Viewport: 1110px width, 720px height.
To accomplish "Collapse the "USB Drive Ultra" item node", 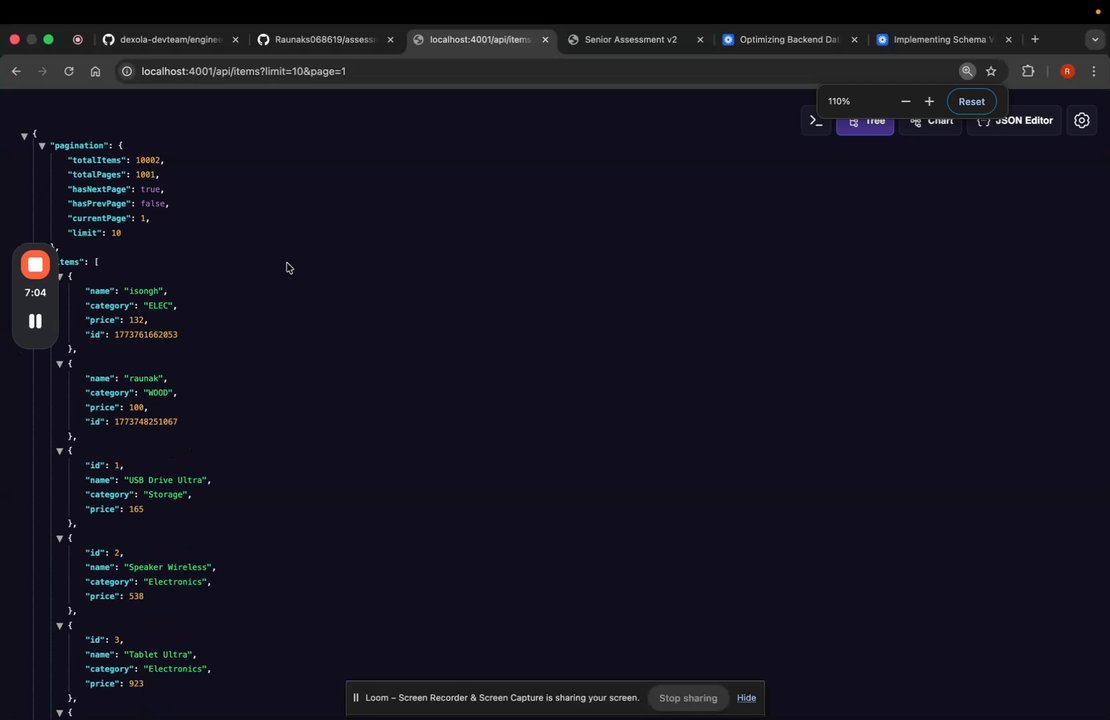I will 59,451.
